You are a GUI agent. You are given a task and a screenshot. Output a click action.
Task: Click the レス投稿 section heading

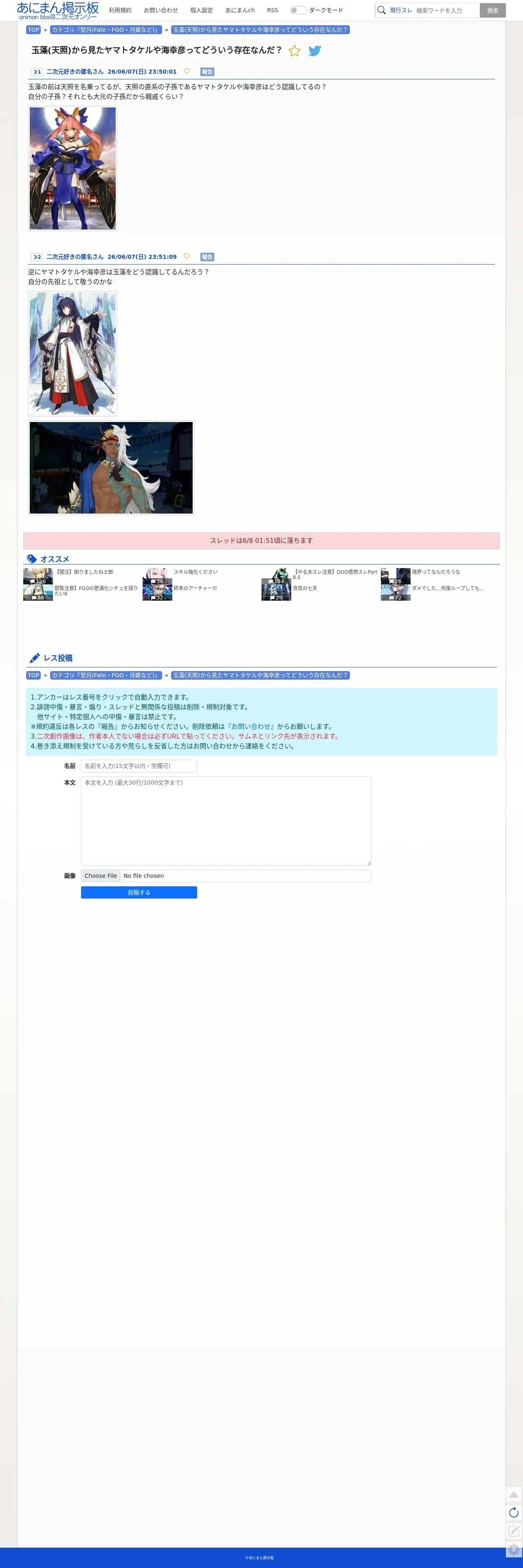point(58,658)
